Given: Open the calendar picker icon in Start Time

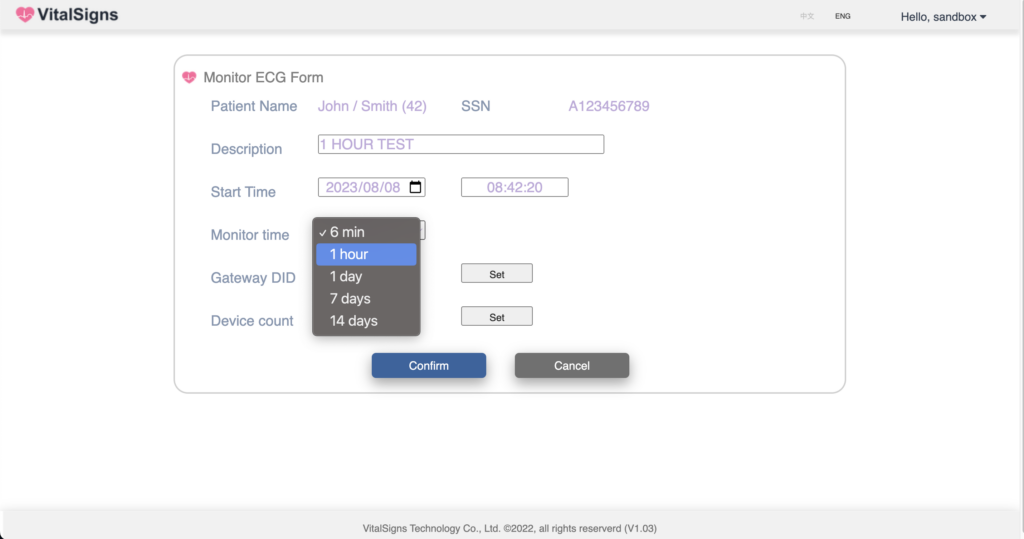Looking at the screenshot, I should [x=415, y=187].
